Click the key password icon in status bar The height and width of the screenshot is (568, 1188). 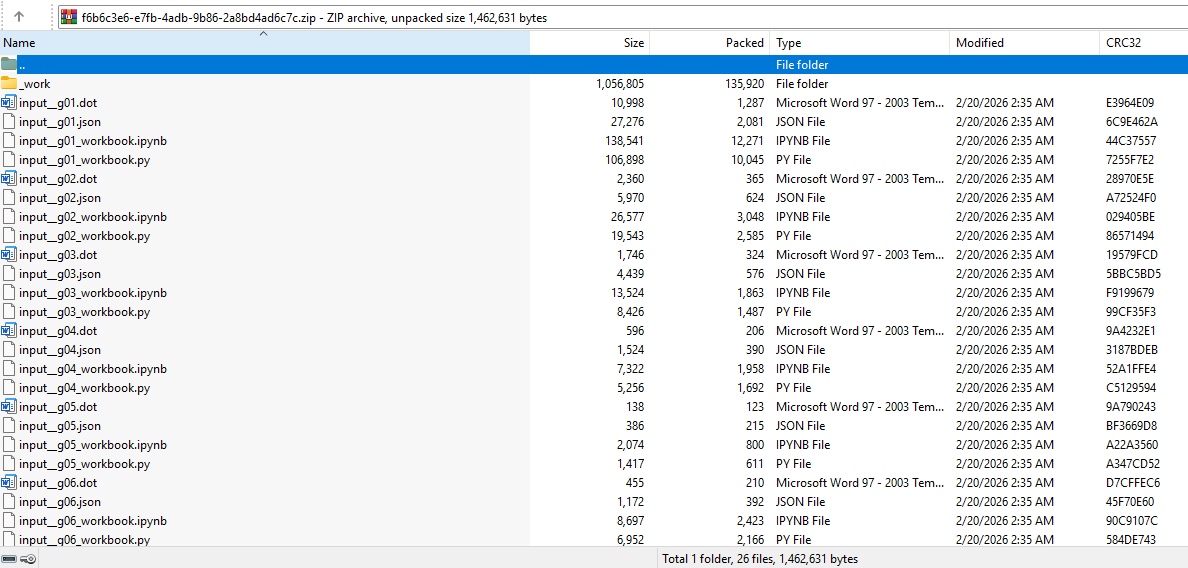[x=29, y=559]
